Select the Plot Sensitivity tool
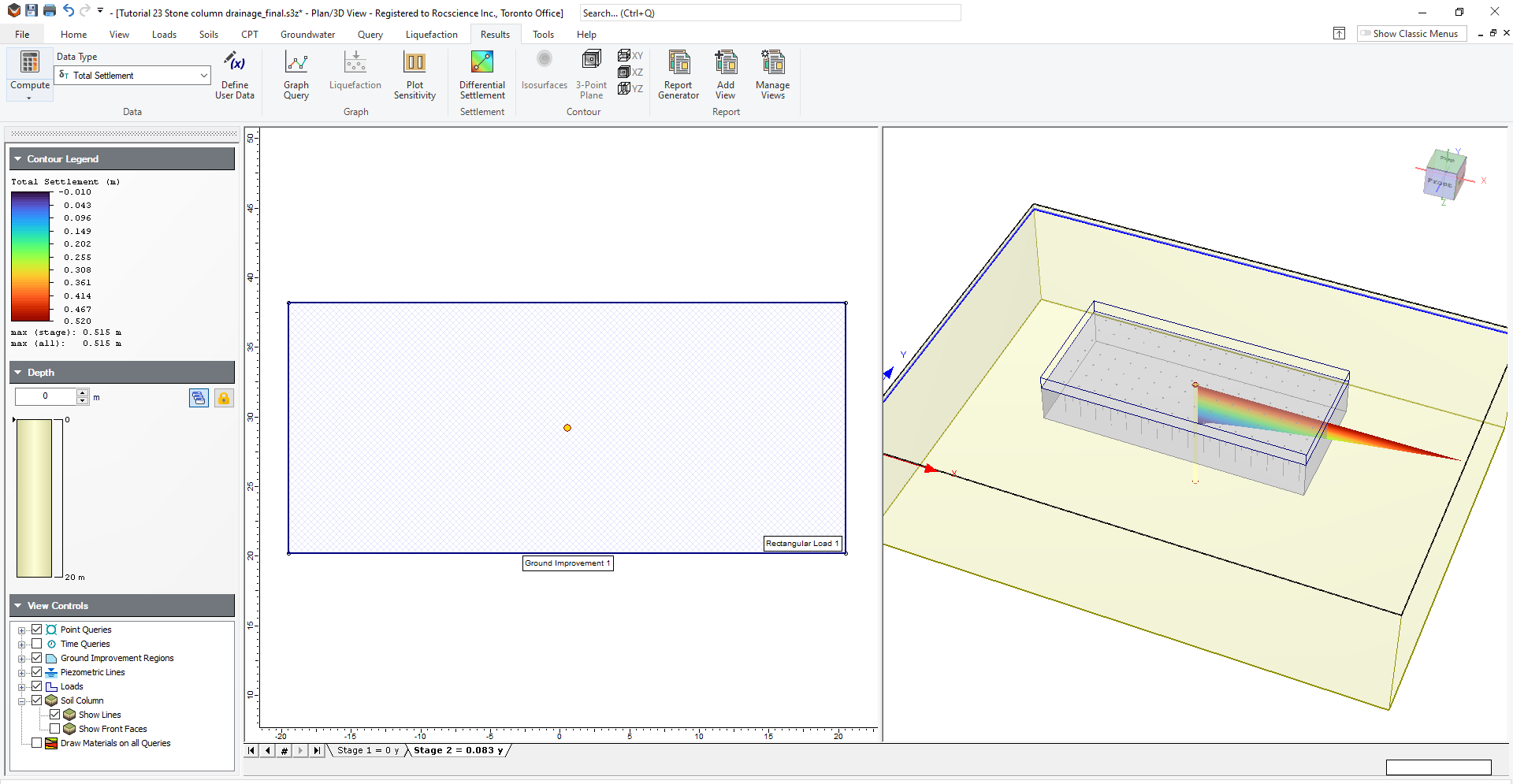Image resolution: width=1513 pixels, height=784 pixels. pos(414,75)
